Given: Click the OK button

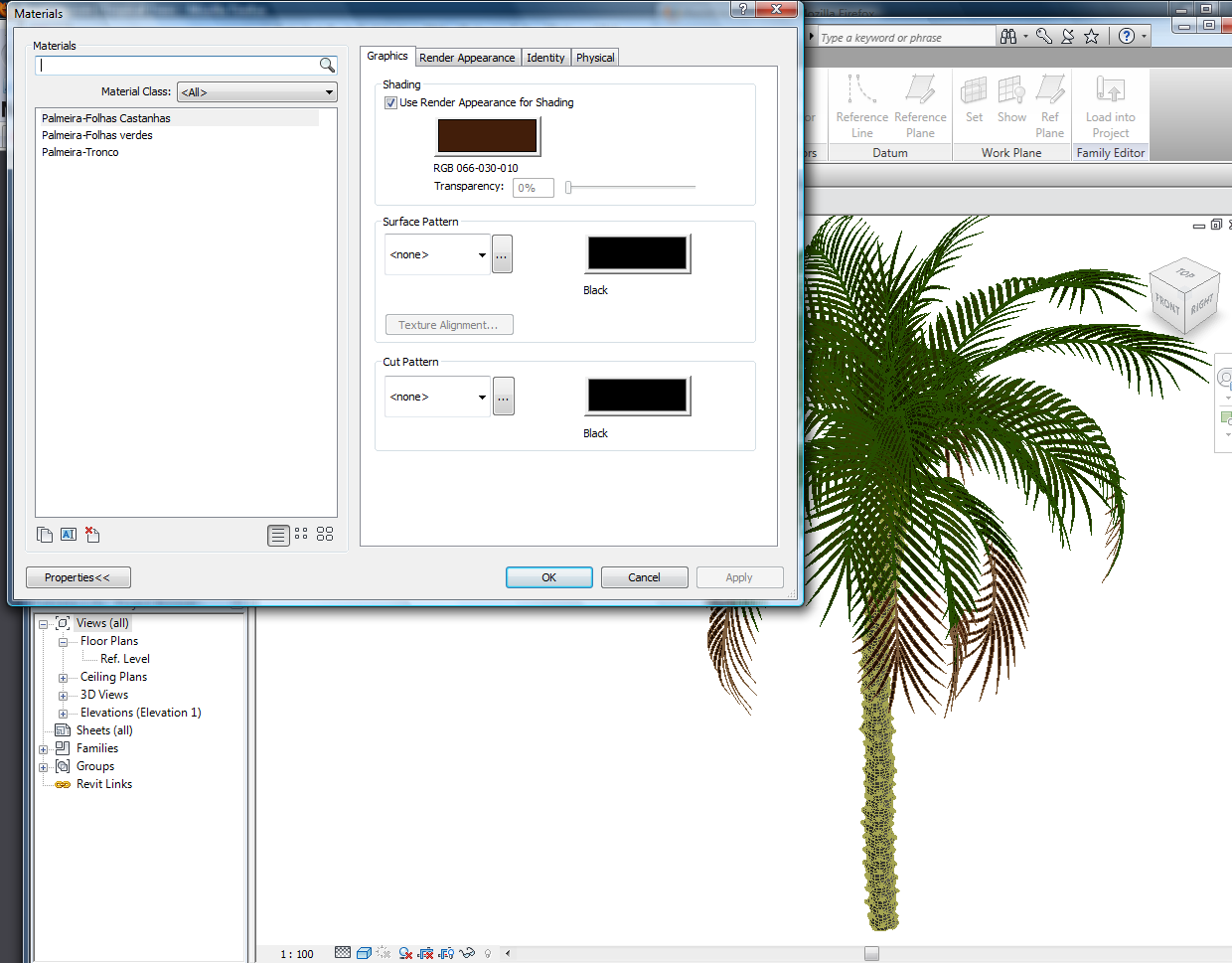Looking at the screenshot, I should (548, 577).
